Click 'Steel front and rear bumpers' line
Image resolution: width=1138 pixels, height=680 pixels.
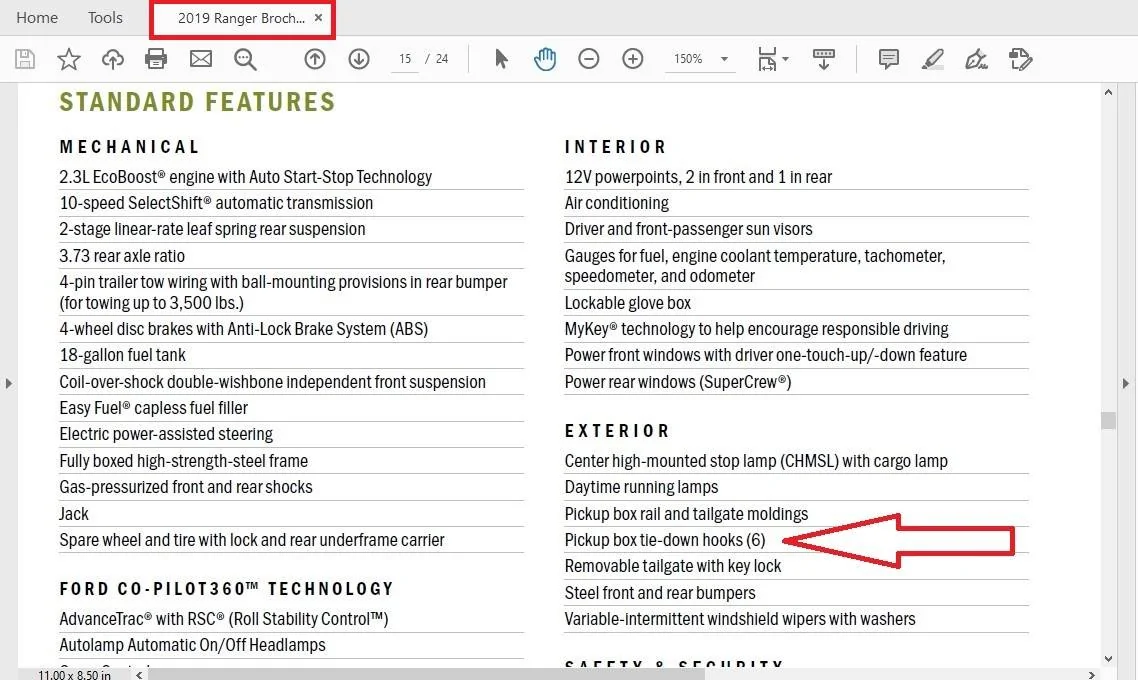660,593
